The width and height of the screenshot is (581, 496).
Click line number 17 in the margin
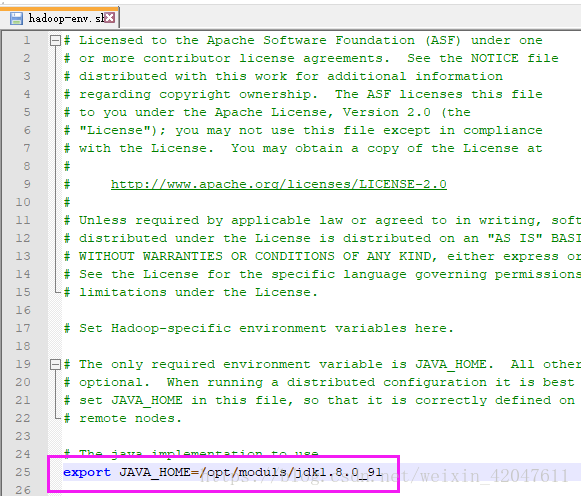point(23,328)
